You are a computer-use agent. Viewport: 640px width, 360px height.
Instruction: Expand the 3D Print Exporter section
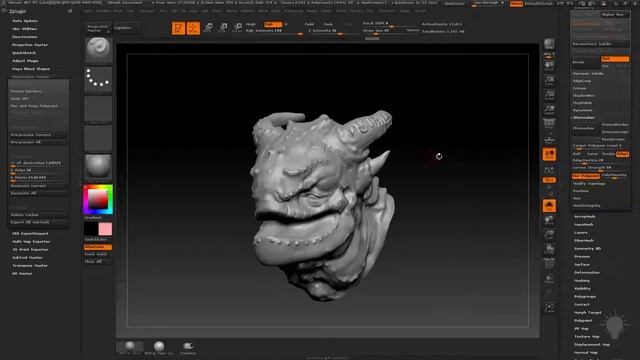coord(31,249)
